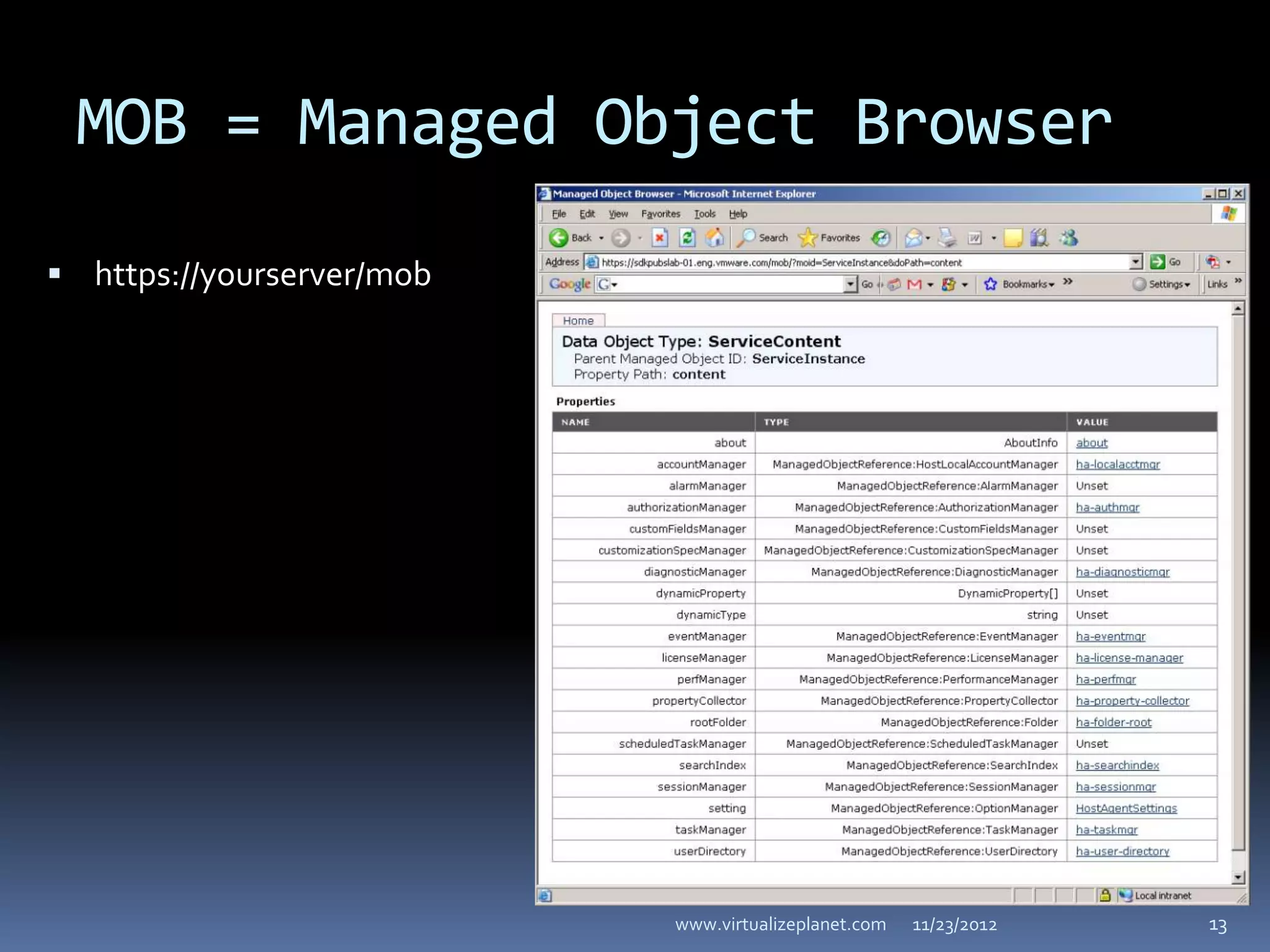
Task: Click the scrollbar down arrow
Action: tap(1238, 877)
